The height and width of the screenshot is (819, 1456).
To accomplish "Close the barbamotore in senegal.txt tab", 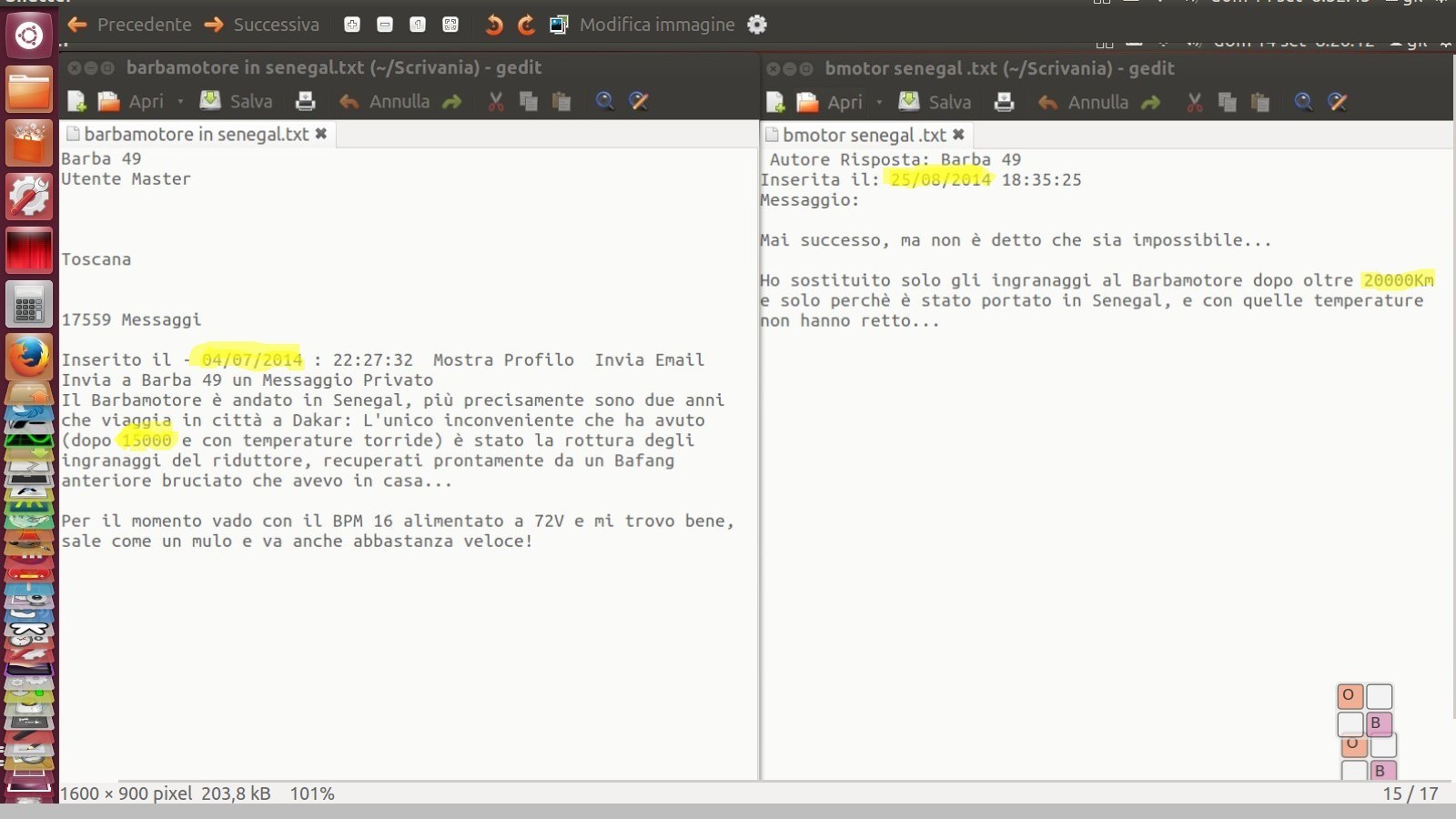I will pyautogui.click(x=320, y=134).
